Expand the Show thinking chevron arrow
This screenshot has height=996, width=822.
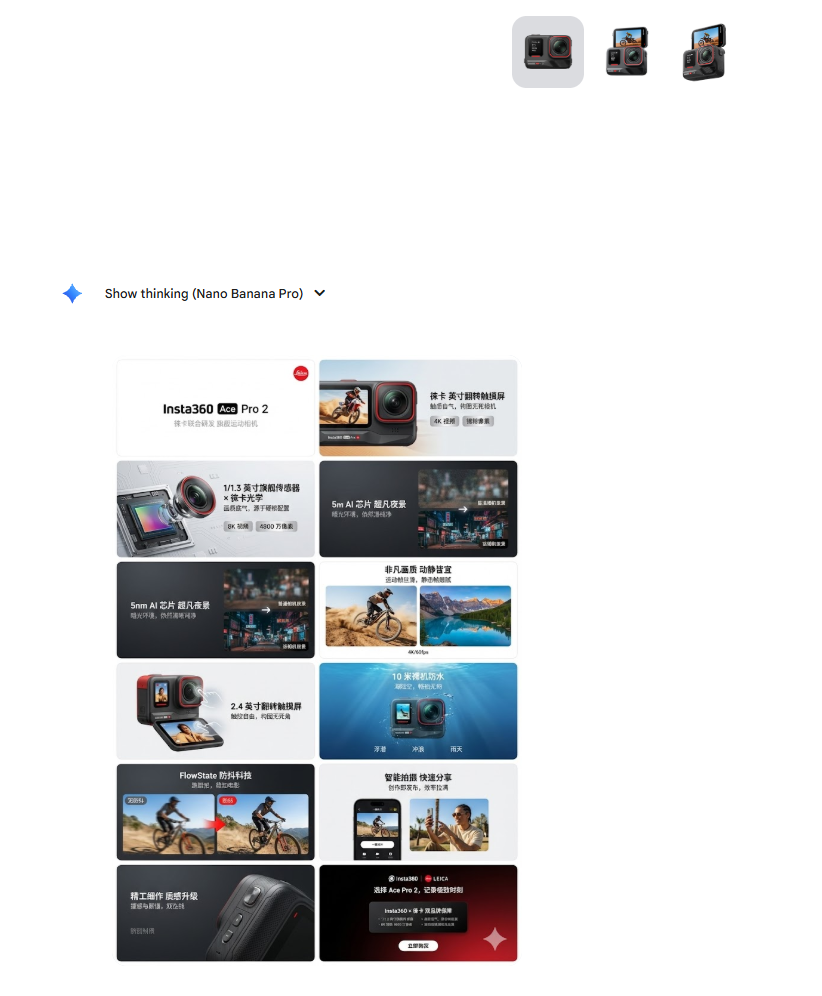pyautogui.click(x=320, y=293)
